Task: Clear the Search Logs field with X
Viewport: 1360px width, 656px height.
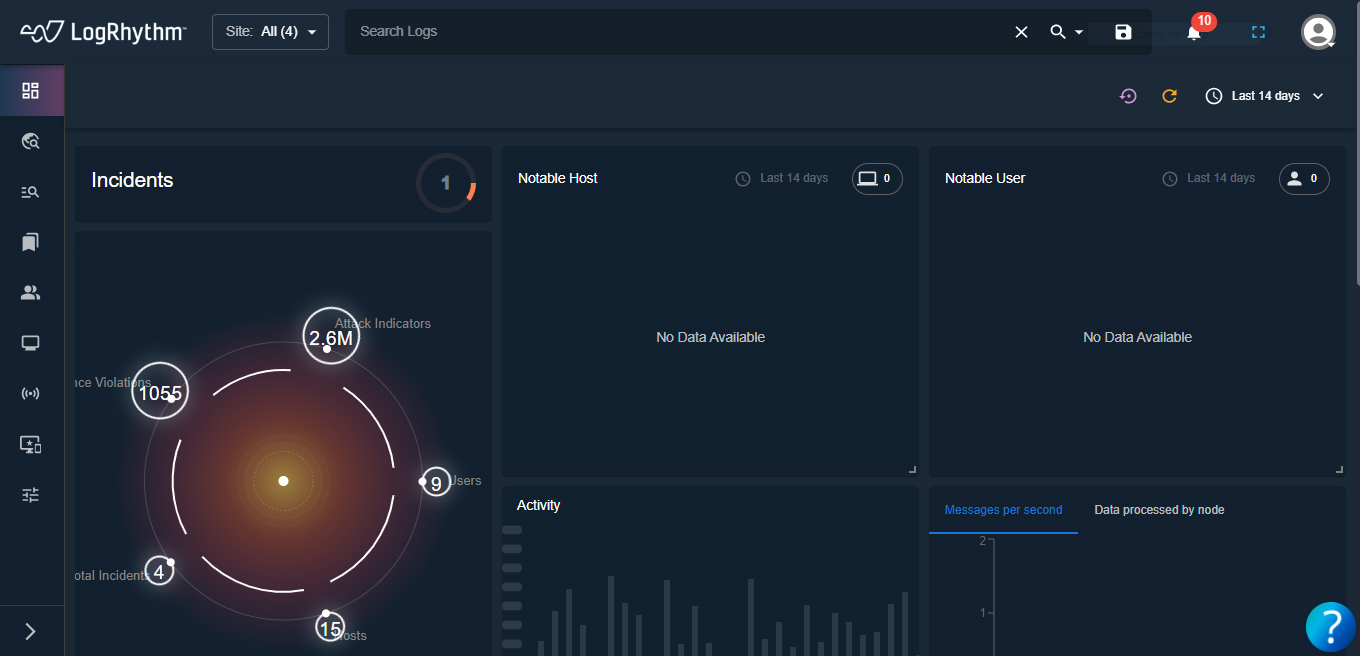Action: tap(1021, 32)
